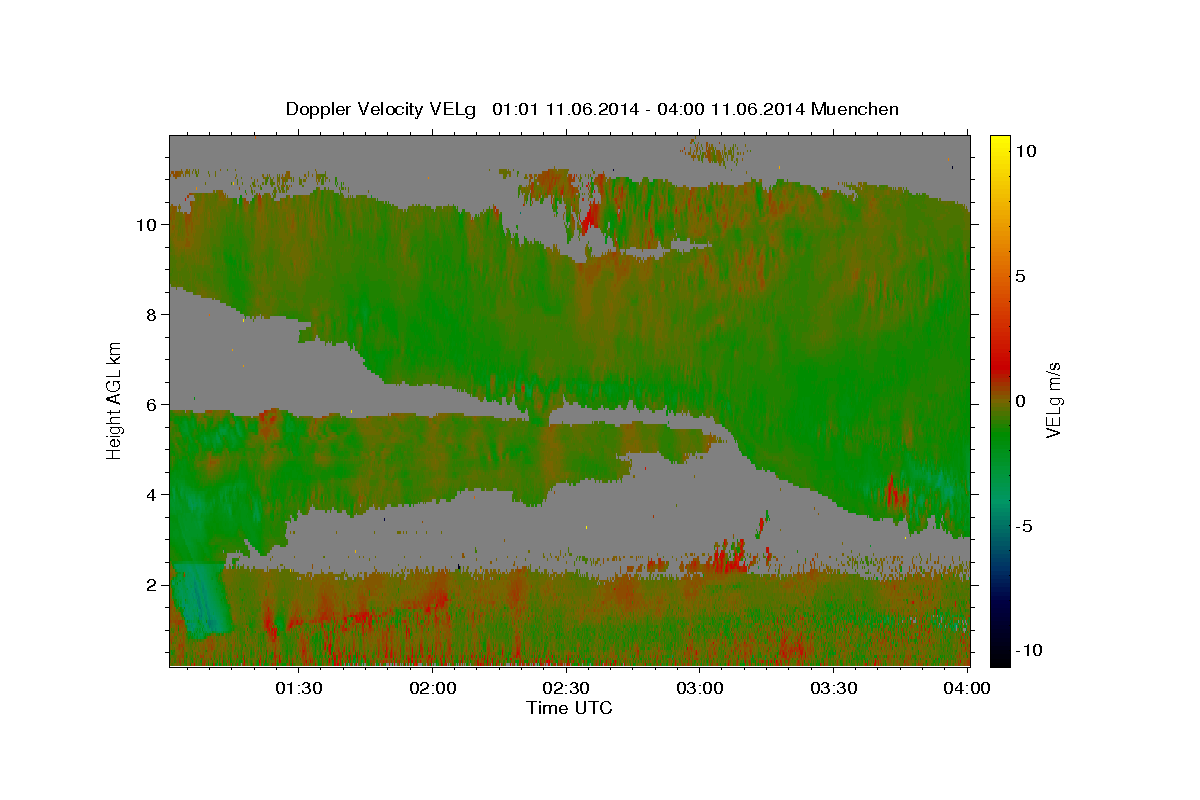Click the plot title 'Doppler Velocity VELg'
Image resolution: width=1200 pixels, height=800 pixels.
[x=383, y=109]
